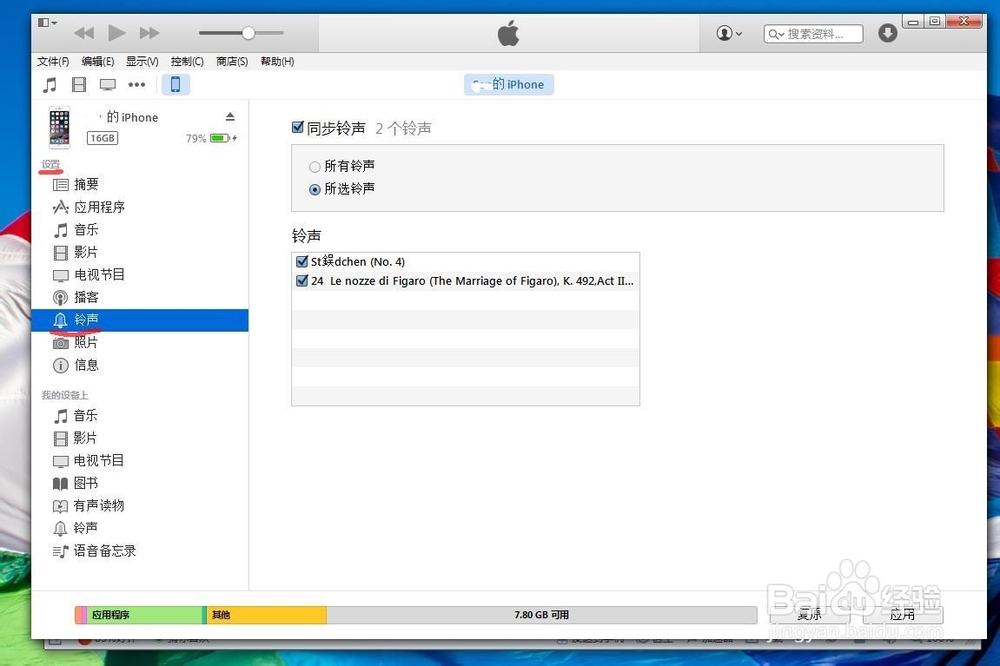Open the 控制(C) menu
The width and height of the screenshot is (1000, 666).
186,61
